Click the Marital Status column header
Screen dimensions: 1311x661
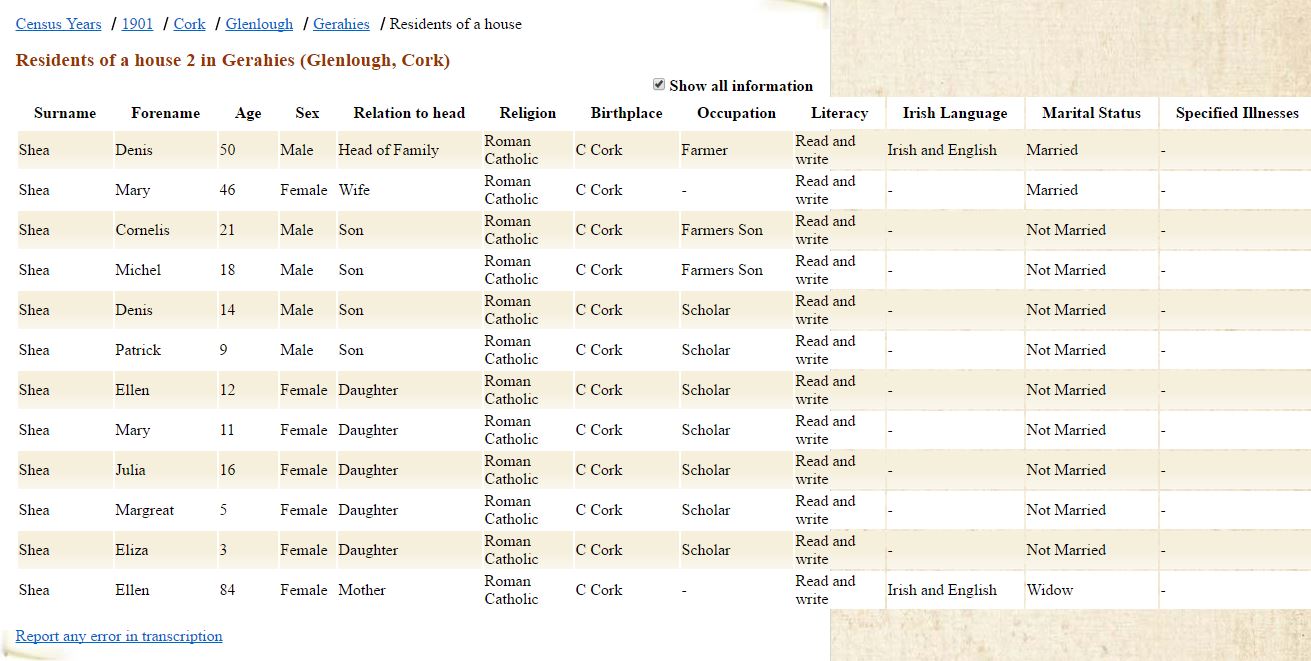click(x=1091, y=113)
